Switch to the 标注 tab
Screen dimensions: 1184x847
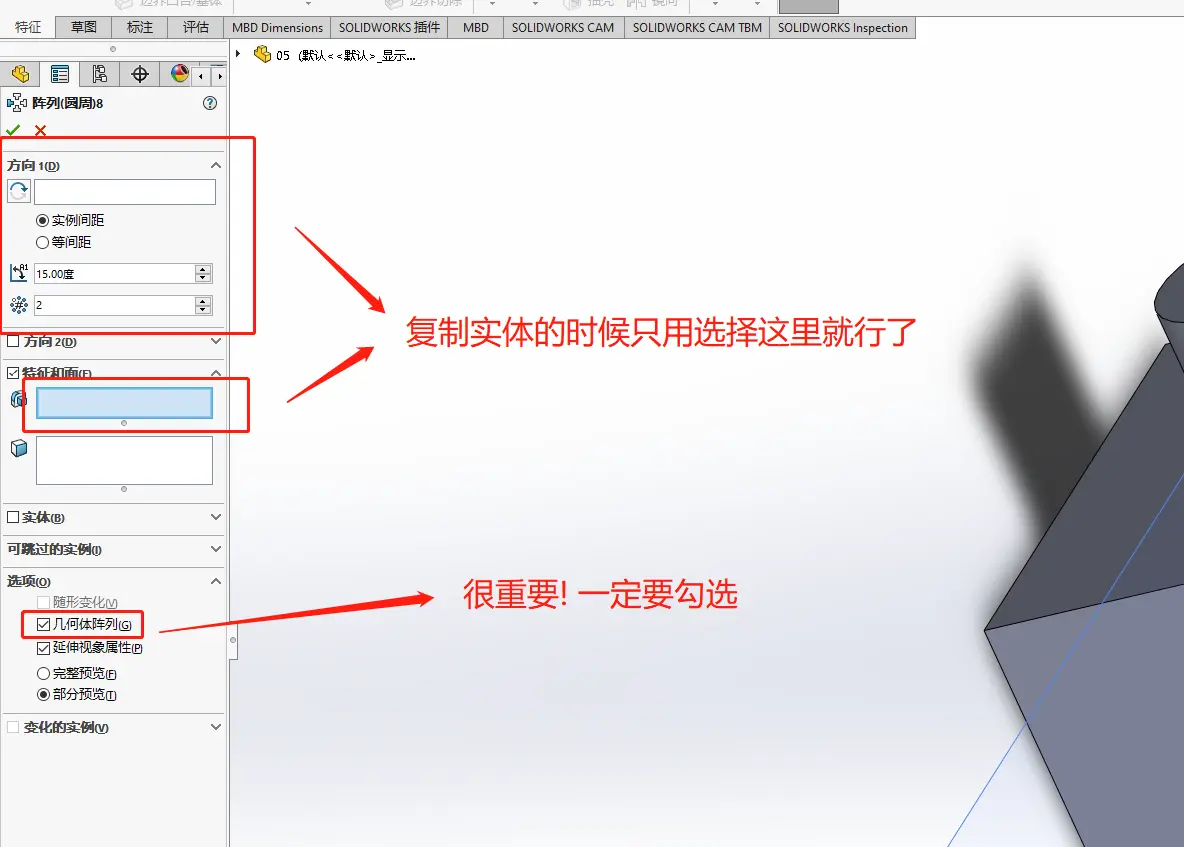[x=140, y=27]
